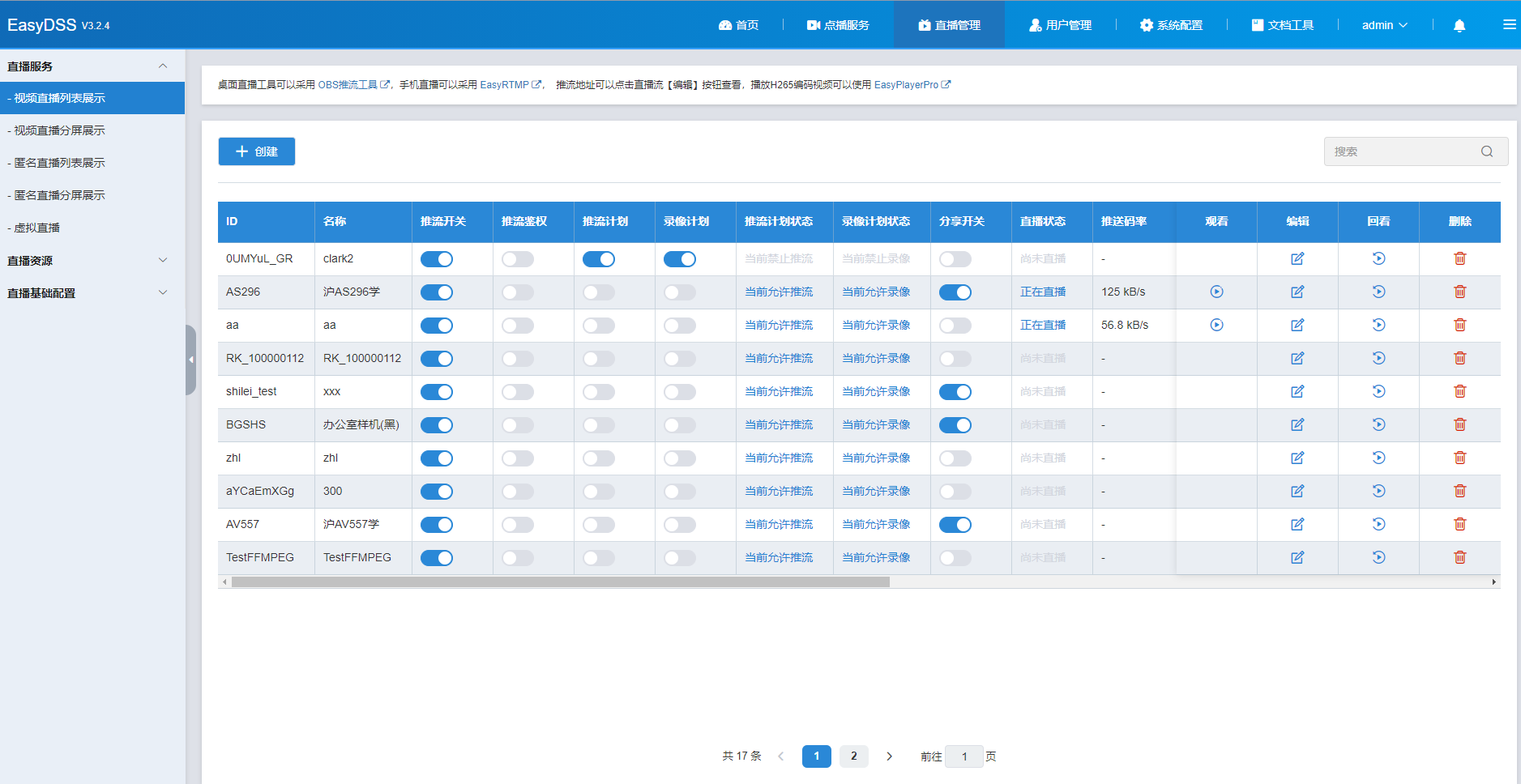
Task: Enable the share switch for the zhl row
Action: [955, 458]
